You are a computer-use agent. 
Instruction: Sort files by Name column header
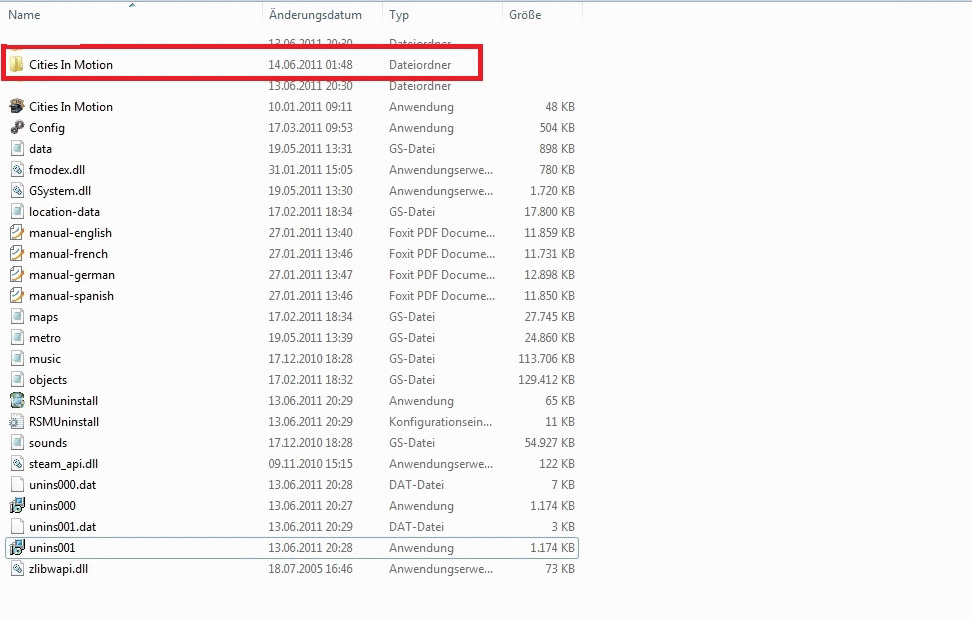25,15
